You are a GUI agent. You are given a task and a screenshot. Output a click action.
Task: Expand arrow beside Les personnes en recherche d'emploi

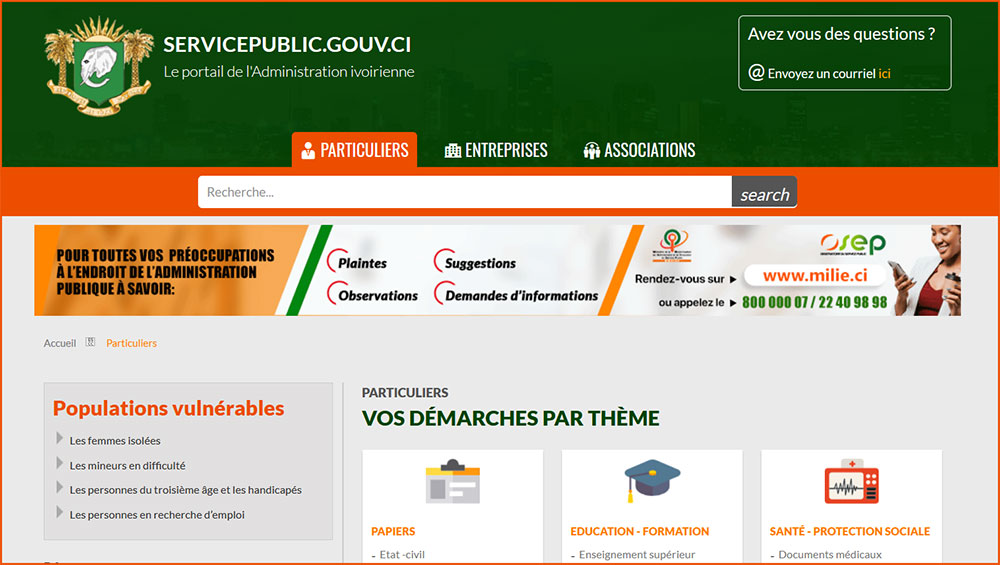pos(60,514)
